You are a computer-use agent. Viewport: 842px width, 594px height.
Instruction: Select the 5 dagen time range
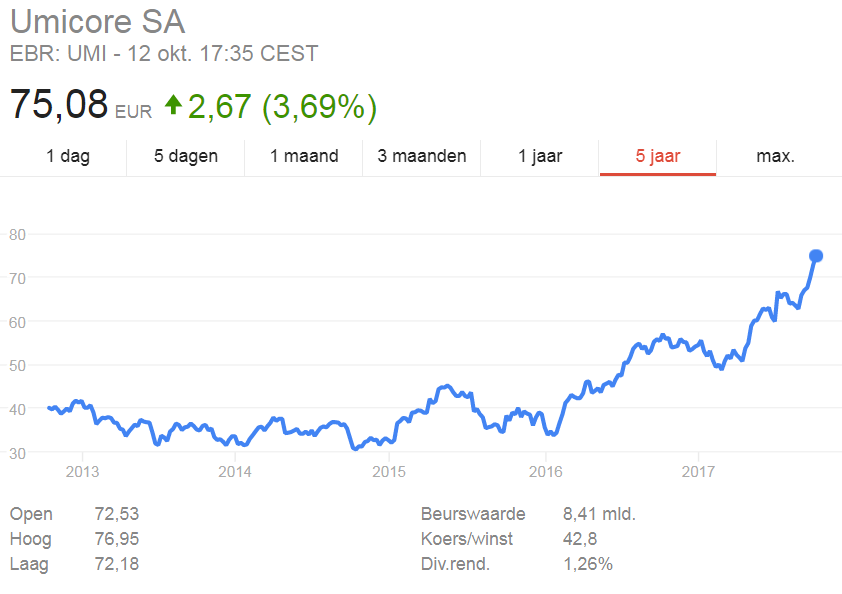[186, 156]
